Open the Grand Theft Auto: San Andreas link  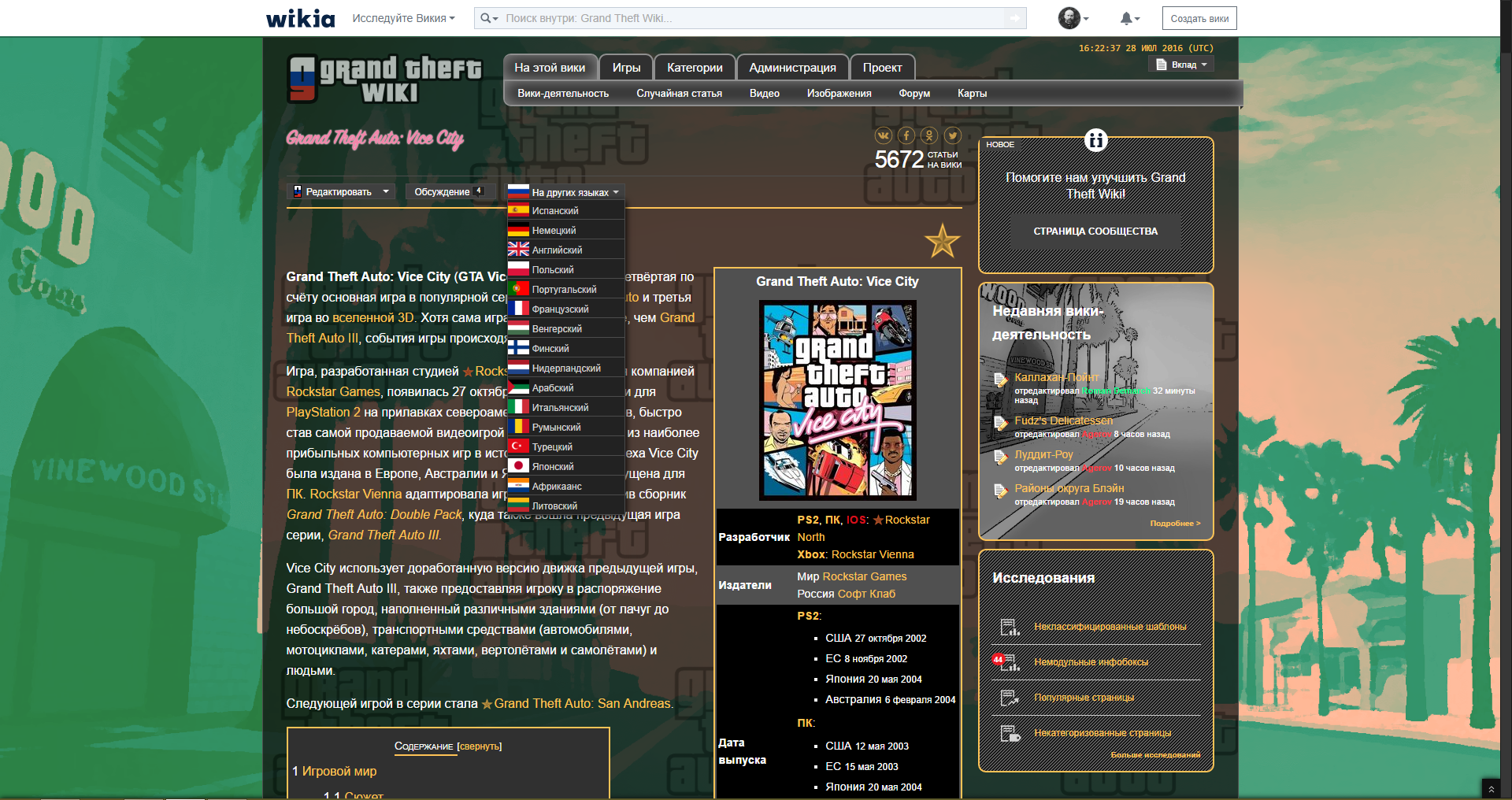coord(582,703)
